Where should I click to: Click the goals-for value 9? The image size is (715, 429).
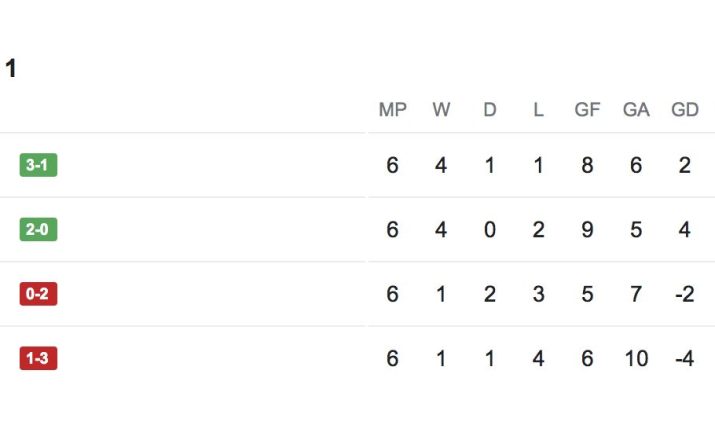click(x=587, y=230)
